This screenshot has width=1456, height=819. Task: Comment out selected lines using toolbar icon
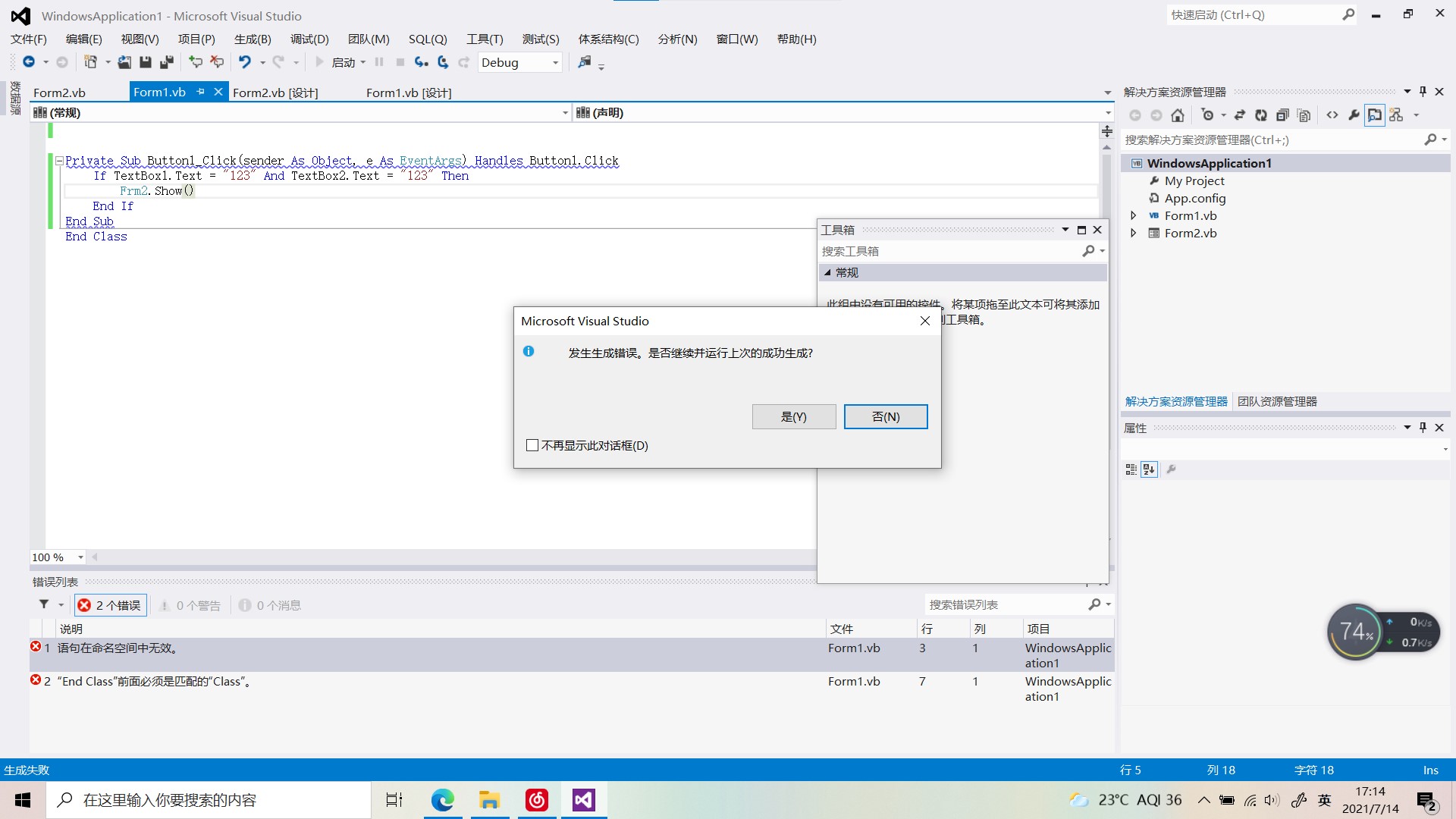tap(196, 62)
